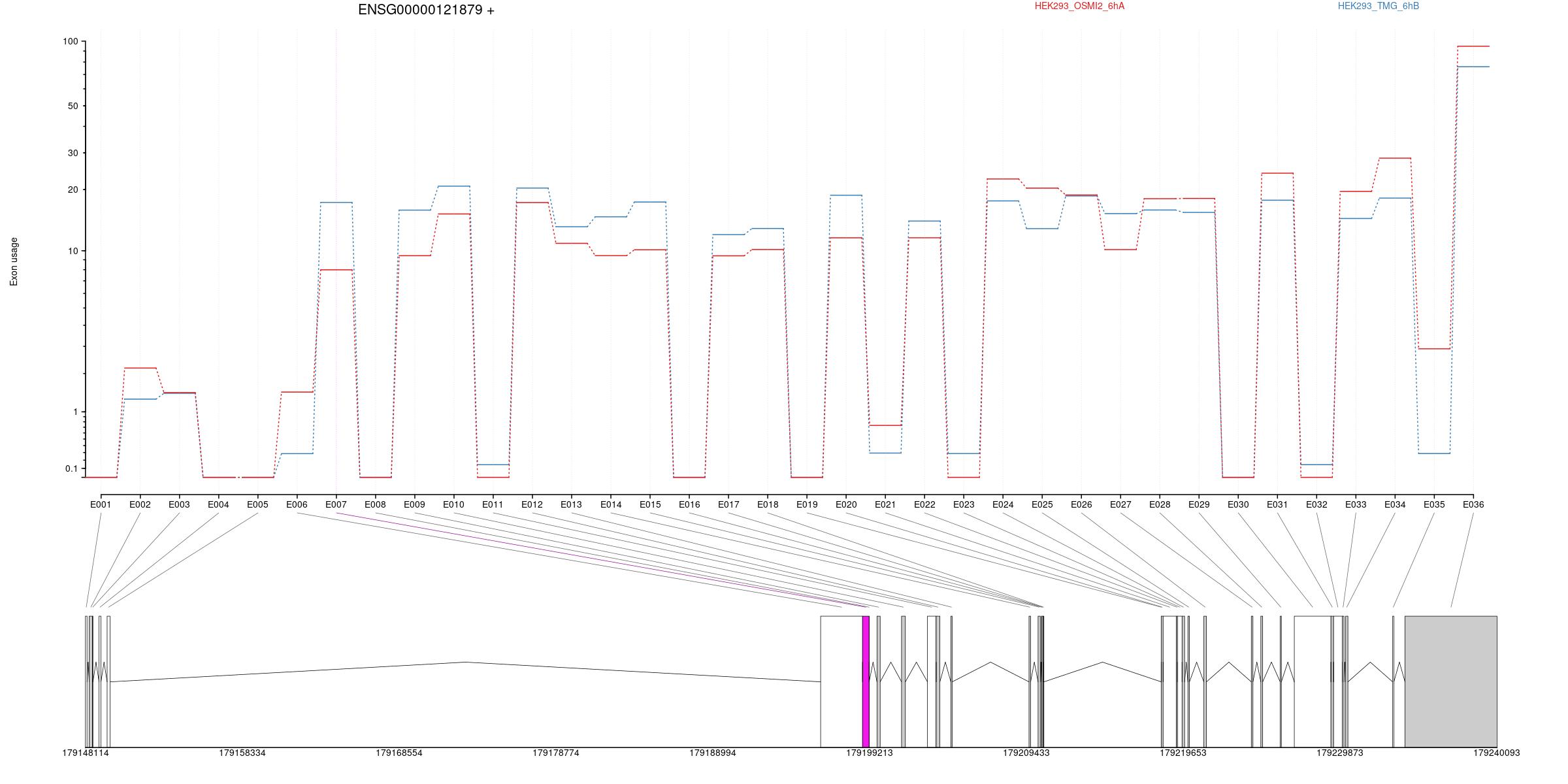Click the Exon usage axis label
The height and width of the screenshot is (784, 1568).
14,261
